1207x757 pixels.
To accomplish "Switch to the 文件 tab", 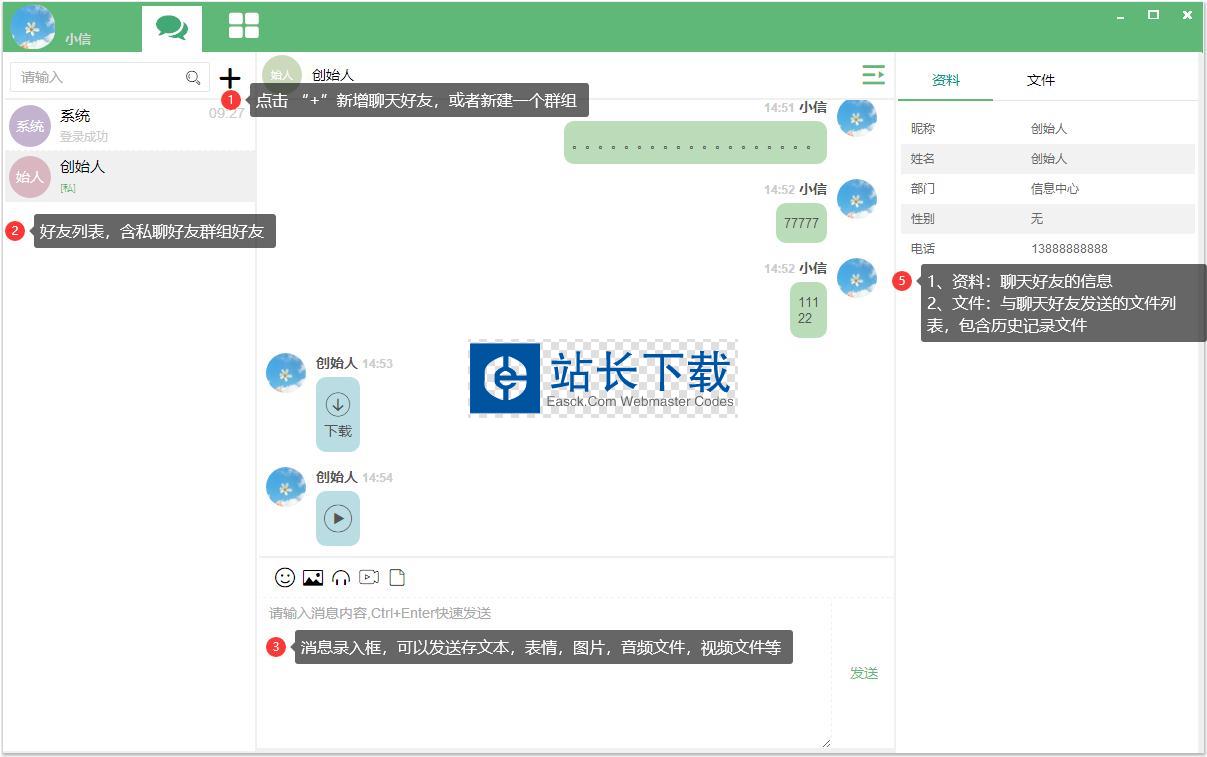I will [x=1040, y=80].
